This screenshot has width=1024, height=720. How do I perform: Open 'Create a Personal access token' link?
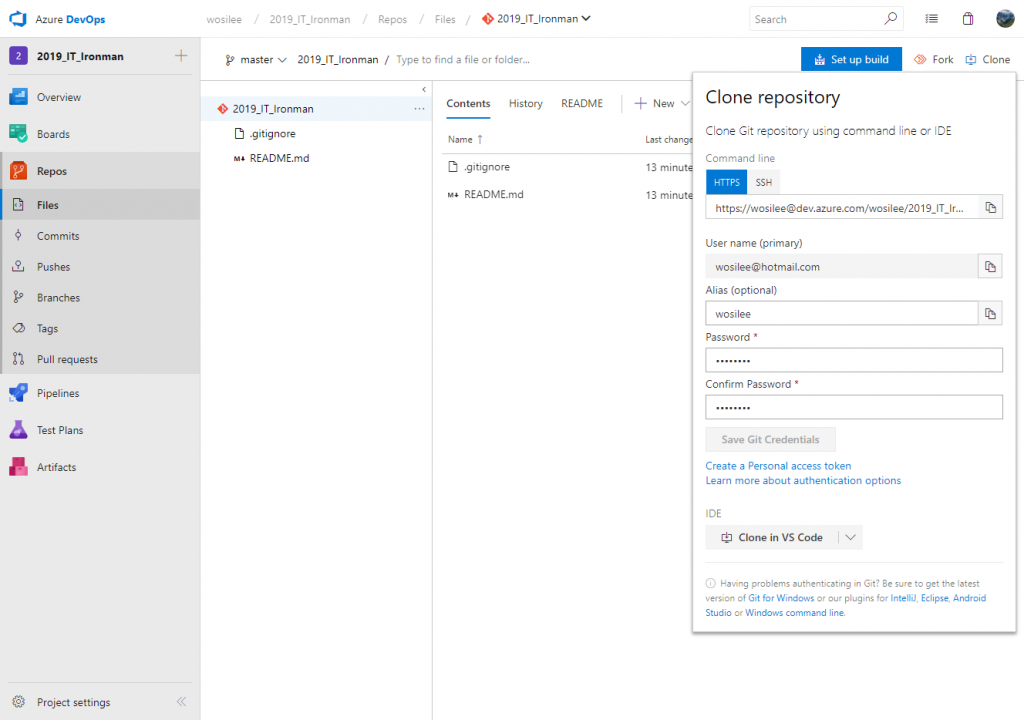tap(778, 466)
